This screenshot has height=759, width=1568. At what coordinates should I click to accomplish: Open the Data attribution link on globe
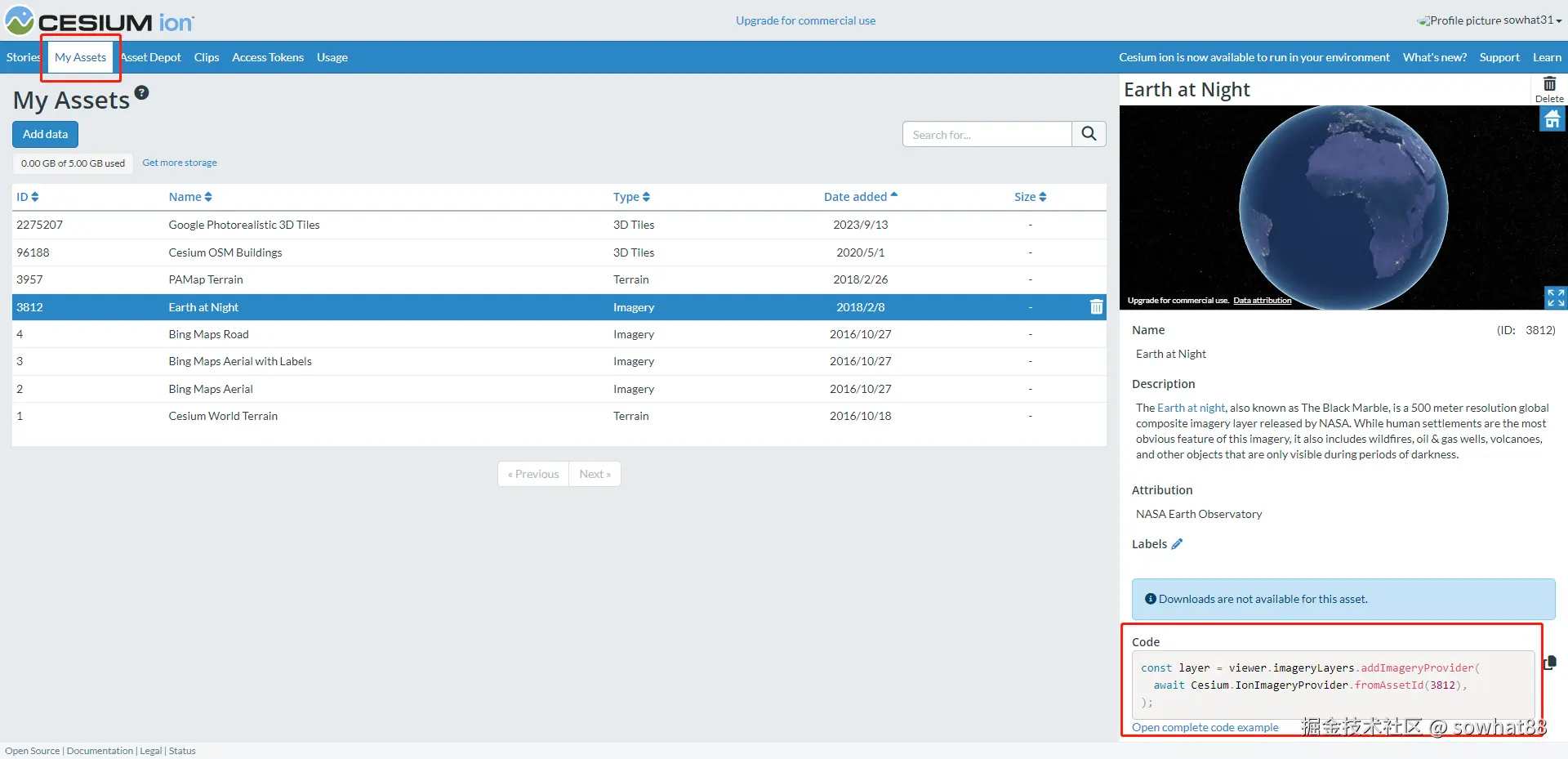tap(1263, 301)
